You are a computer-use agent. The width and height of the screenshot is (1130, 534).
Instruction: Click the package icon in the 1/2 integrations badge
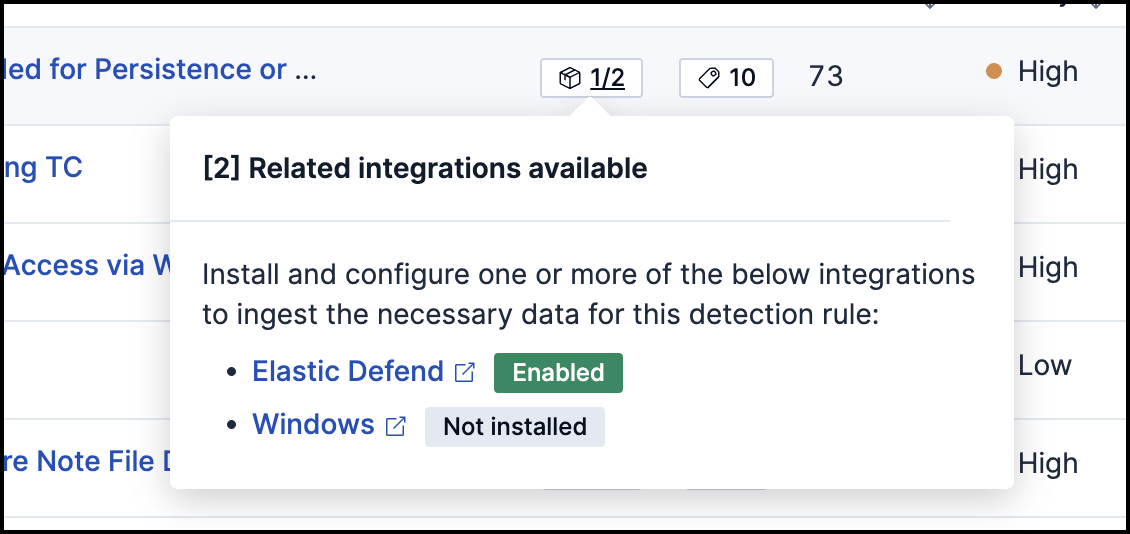569,78
